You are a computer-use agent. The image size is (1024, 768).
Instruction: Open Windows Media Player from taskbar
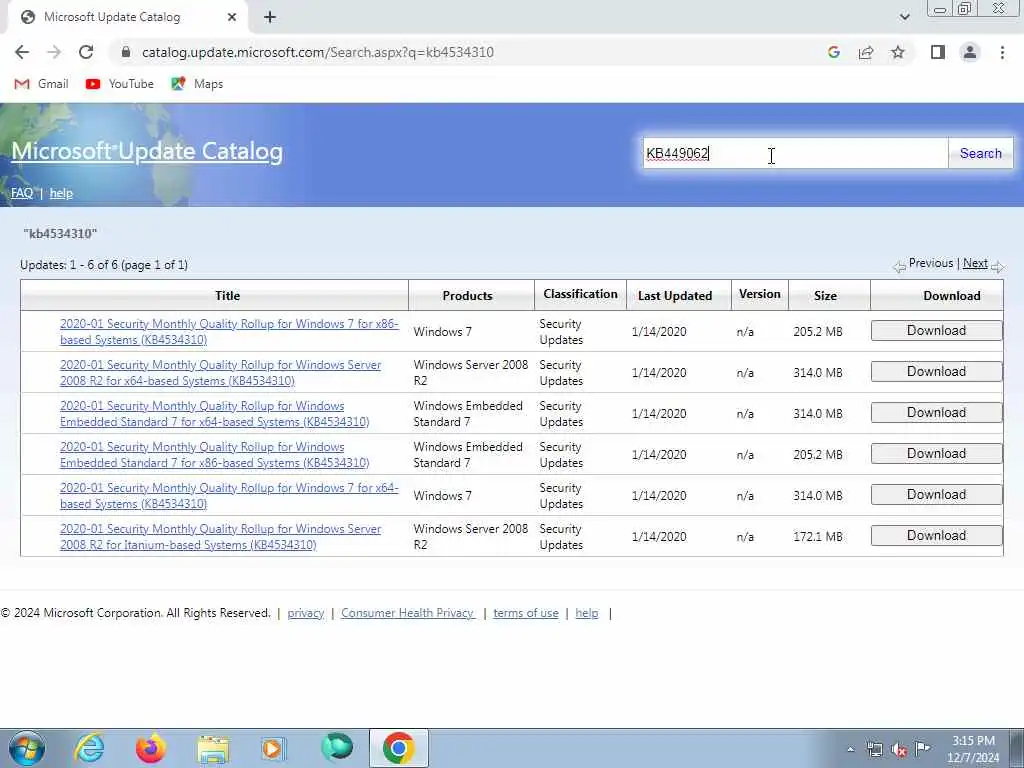tap(274, 748)
